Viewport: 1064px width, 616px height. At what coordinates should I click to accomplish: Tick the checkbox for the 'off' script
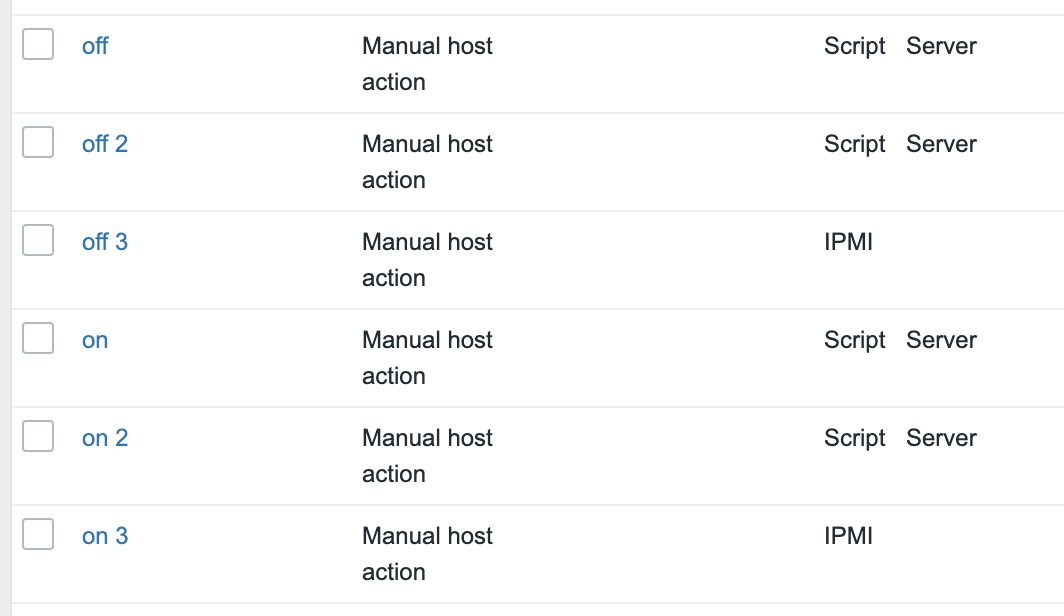pyautogui.click(x=38, y=44)
